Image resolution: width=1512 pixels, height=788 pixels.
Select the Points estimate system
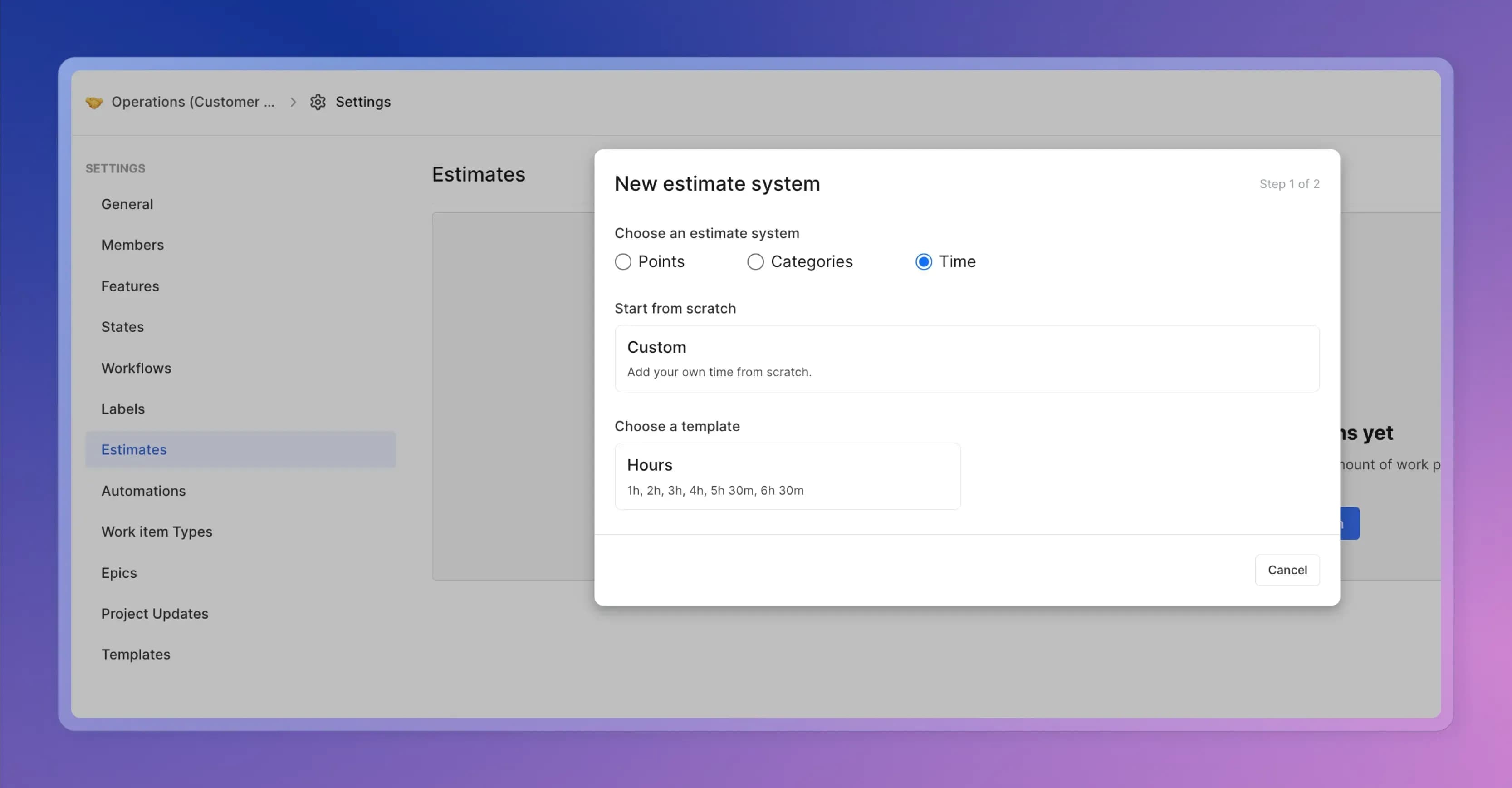point(623,262)
